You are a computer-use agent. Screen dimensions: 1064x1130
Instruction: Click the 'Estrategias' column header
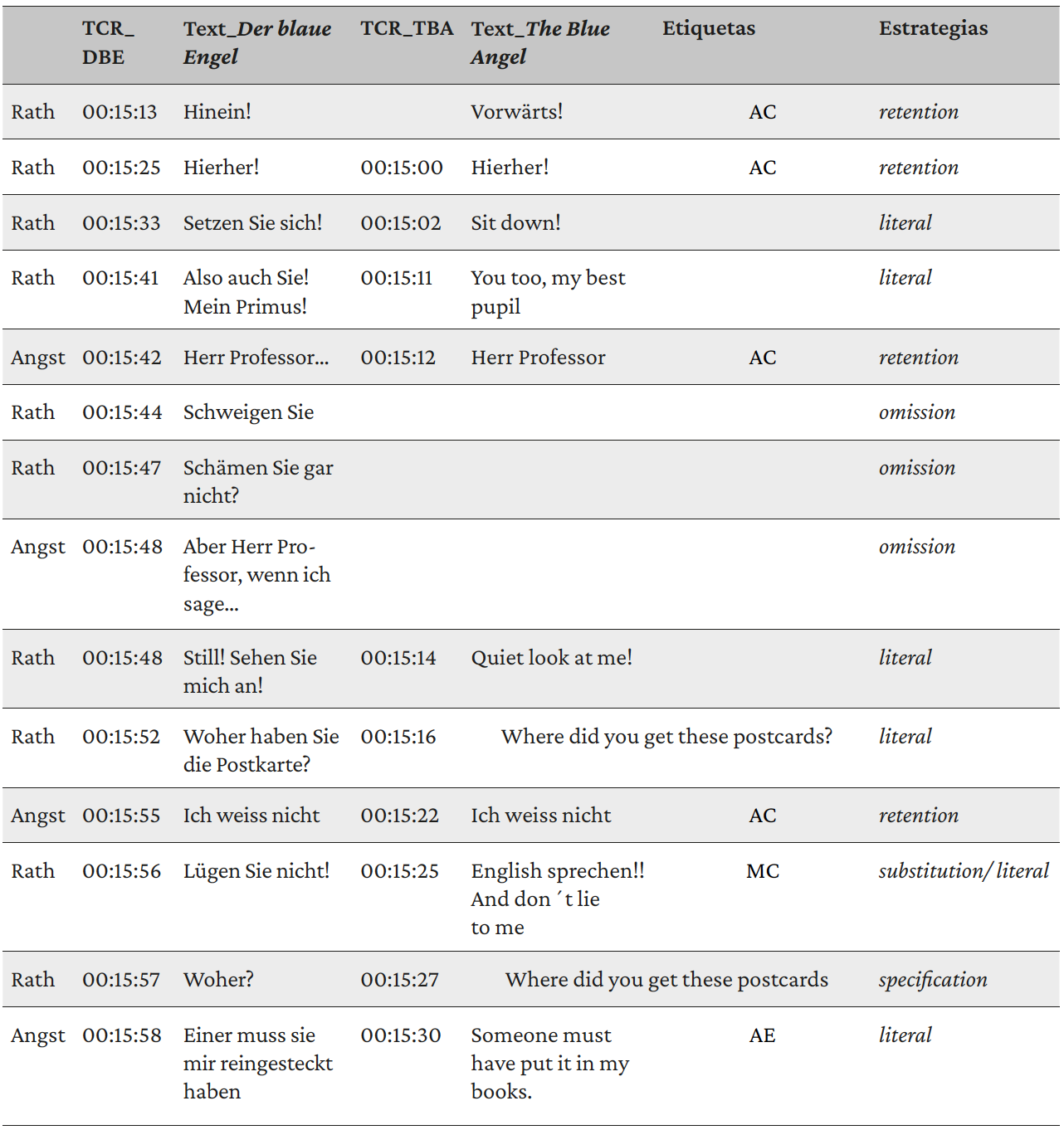(933, 29)
